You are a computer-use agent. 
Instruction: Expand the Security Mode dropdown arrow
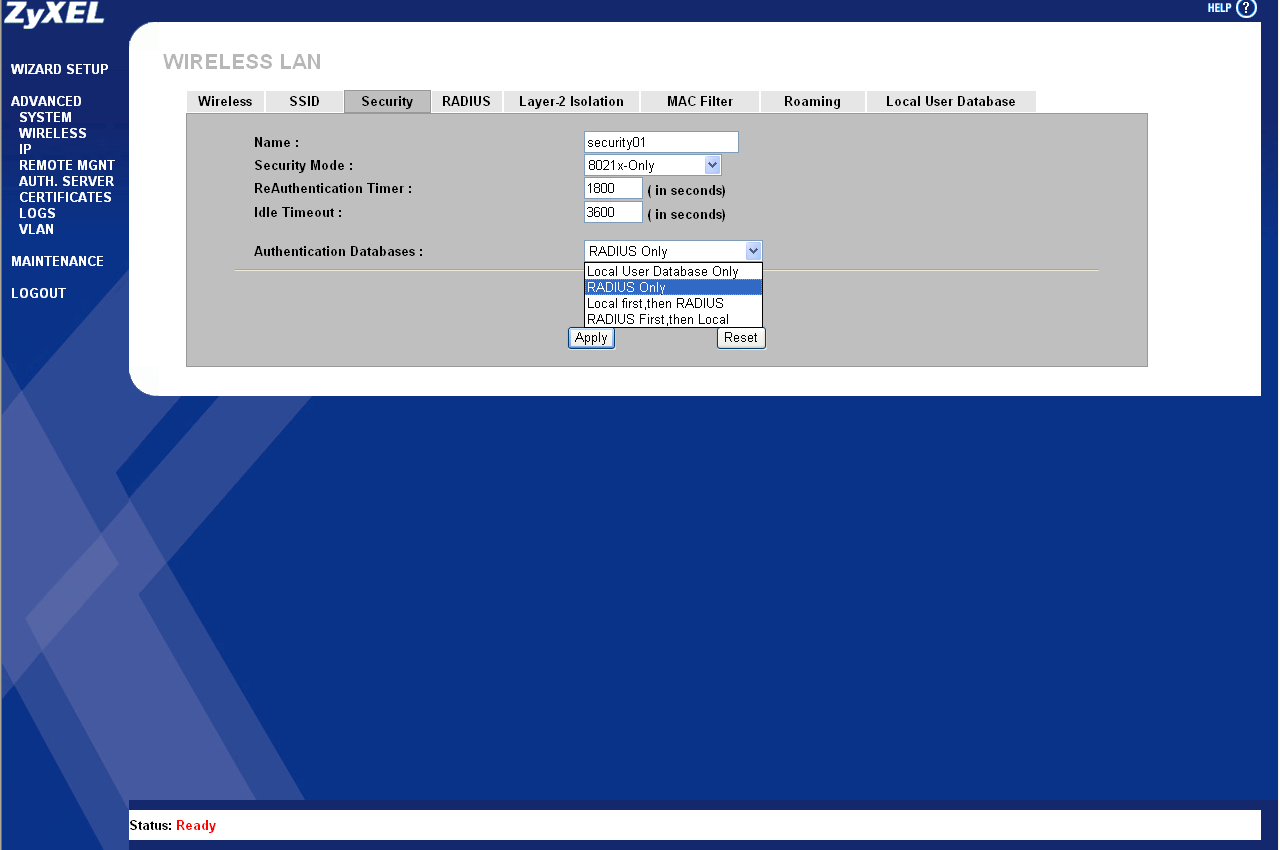point(712,165)
